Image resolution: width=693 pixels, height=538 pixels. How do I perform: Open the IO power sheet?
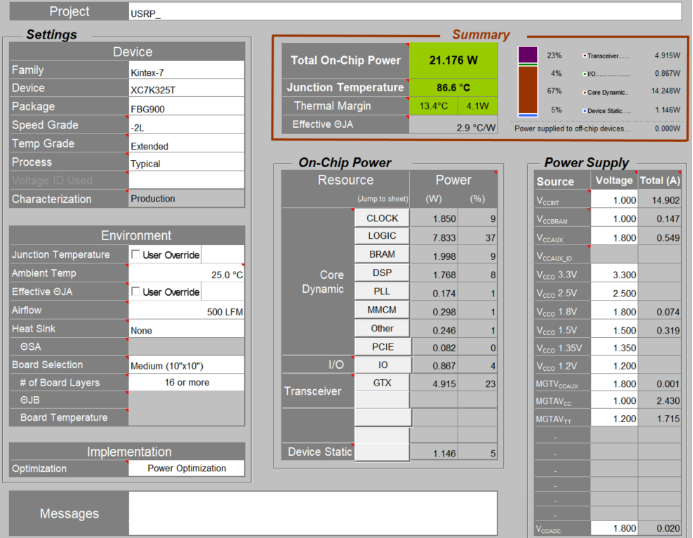[x=382, y=365]
